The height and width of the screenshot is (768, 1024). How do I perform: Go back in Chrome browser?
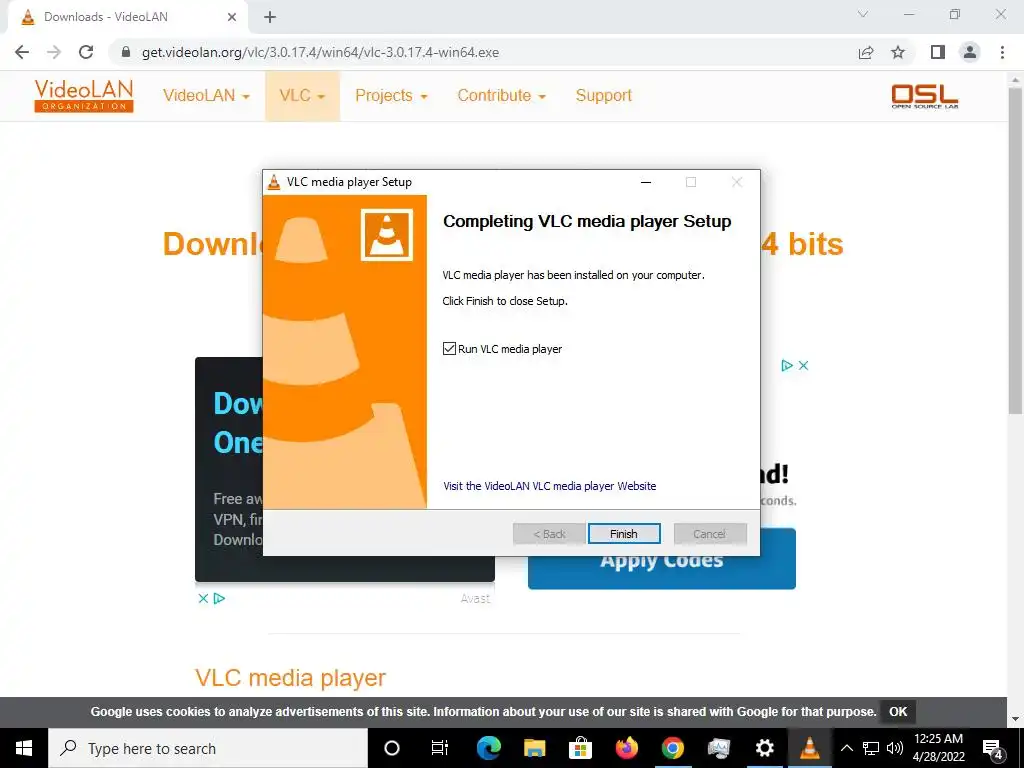click(22, 52)
